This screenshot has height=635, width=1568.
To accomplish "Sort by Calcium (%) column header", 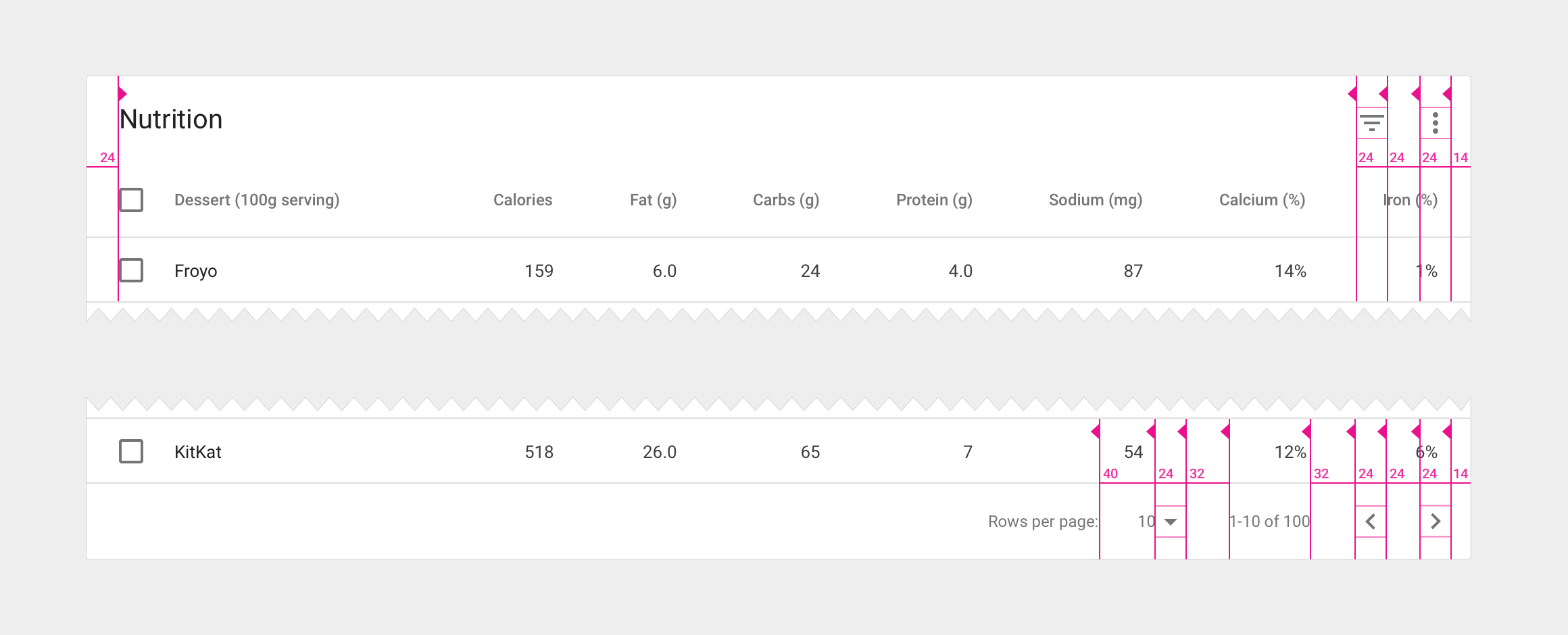I will [x=1262, y=200].
